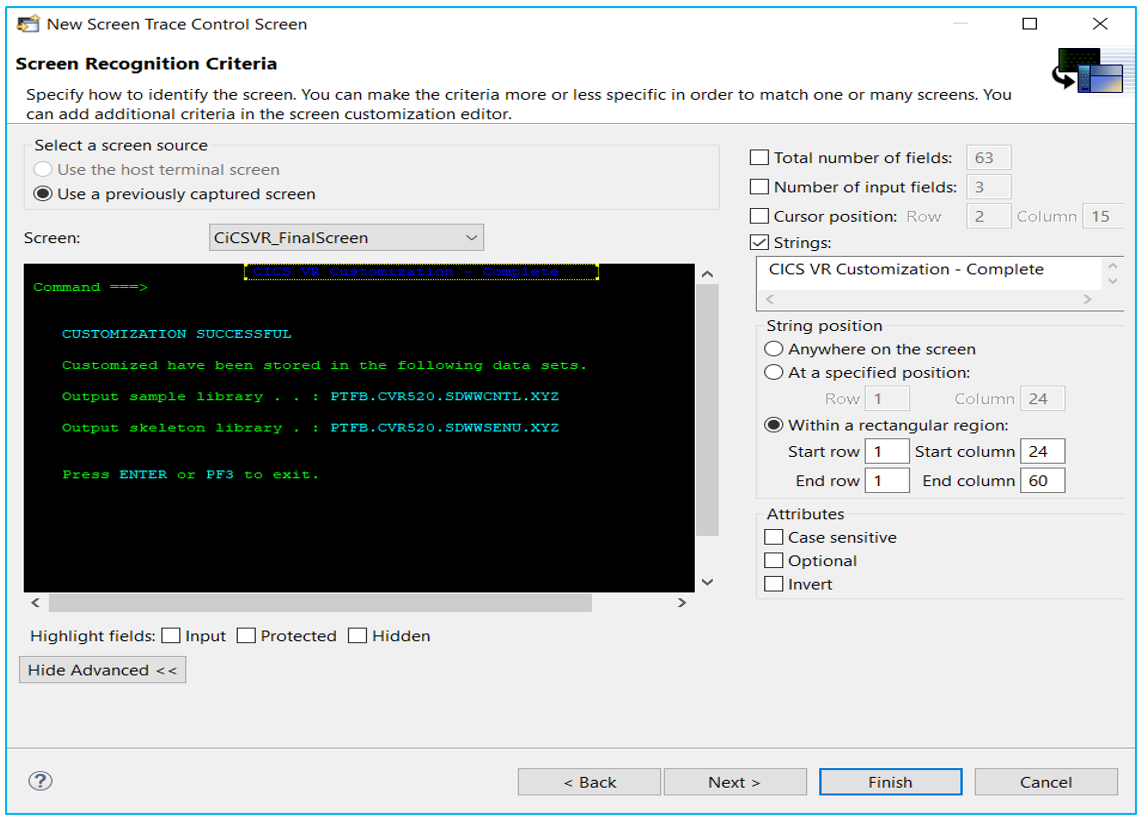Click the Start row input field
Viewport: 1143px width, 817px height.
887,451
